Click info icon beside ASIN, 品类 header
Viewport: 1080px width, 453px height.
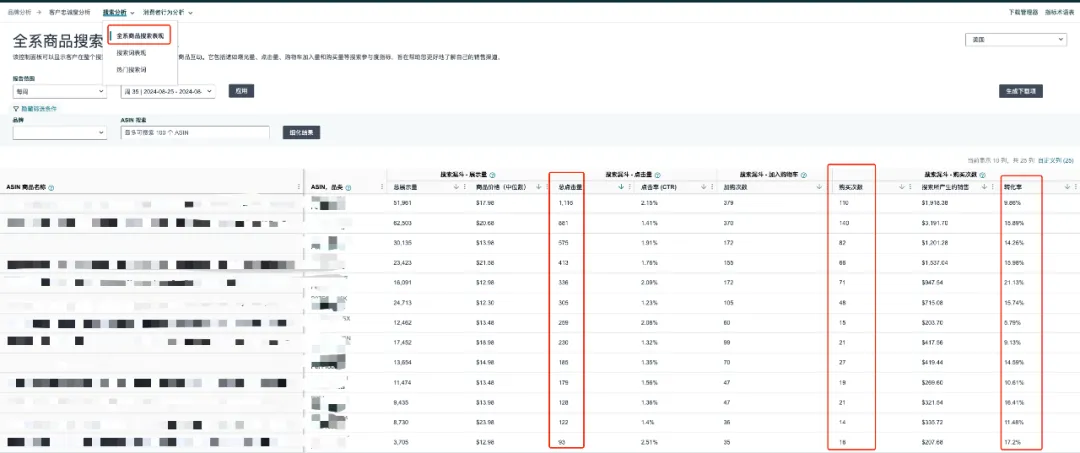(348, 187)
